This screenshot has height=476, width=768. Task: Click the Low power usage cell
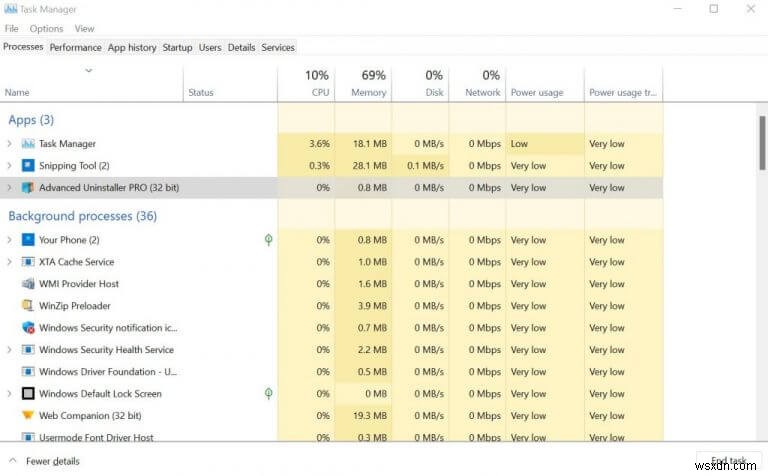(x=545, y=143)
